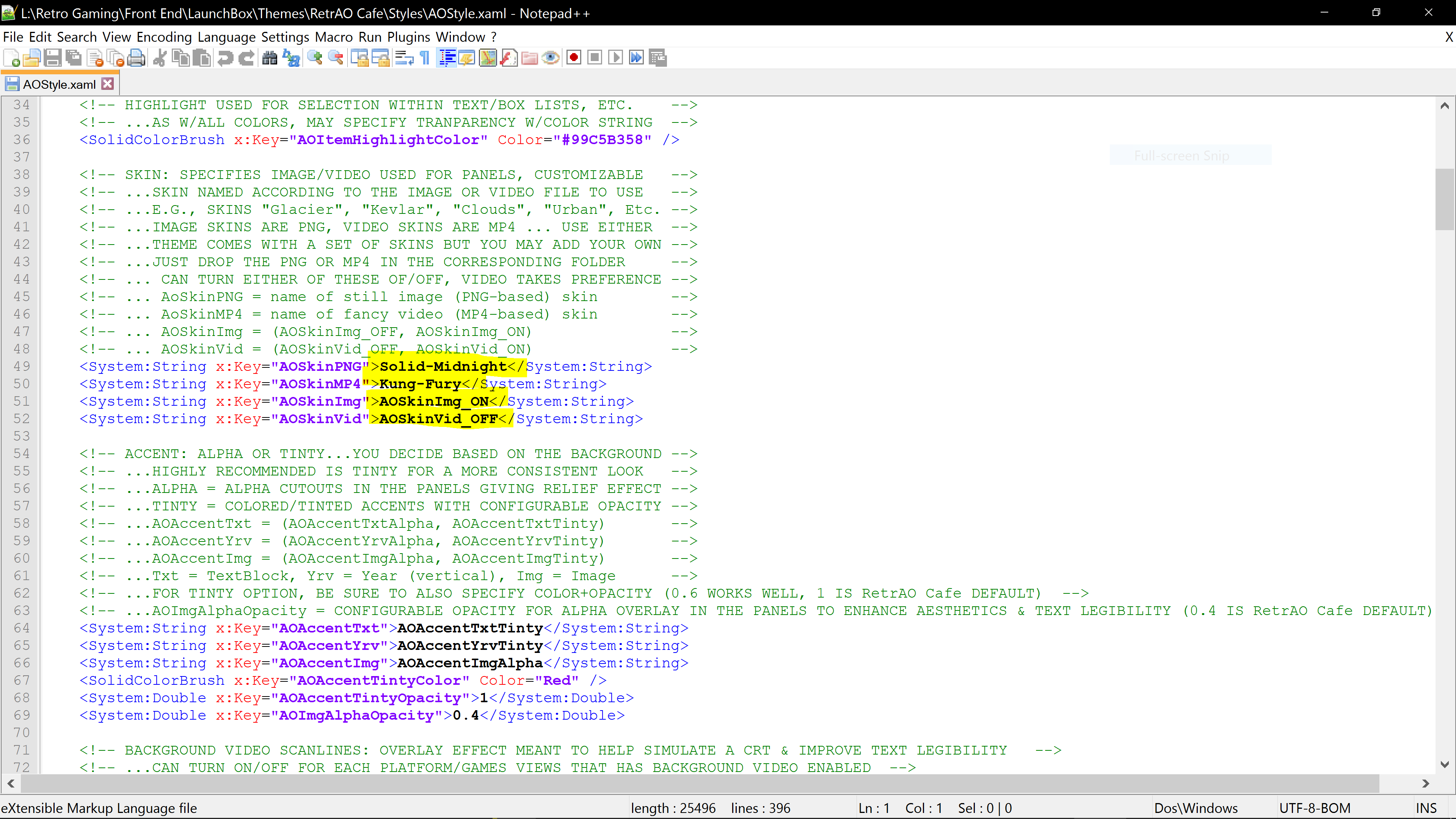Toggle the Word Wrap icon

click(x=404, y=58)
